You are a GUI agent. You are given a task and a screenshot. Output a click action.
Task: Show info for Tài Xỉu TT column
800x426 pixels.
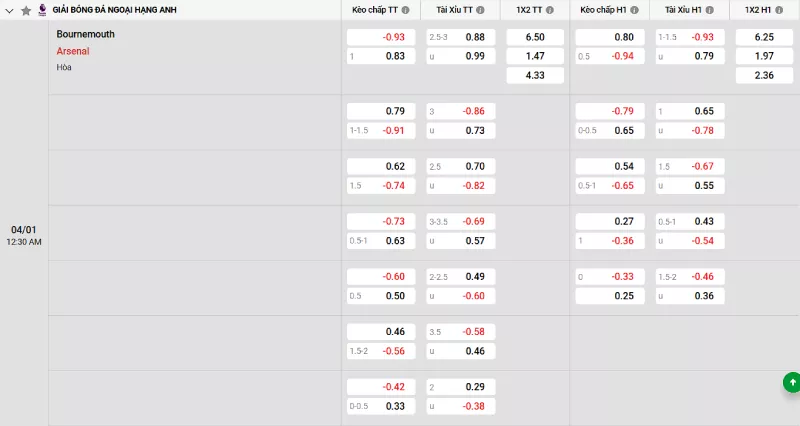[479, 10]
